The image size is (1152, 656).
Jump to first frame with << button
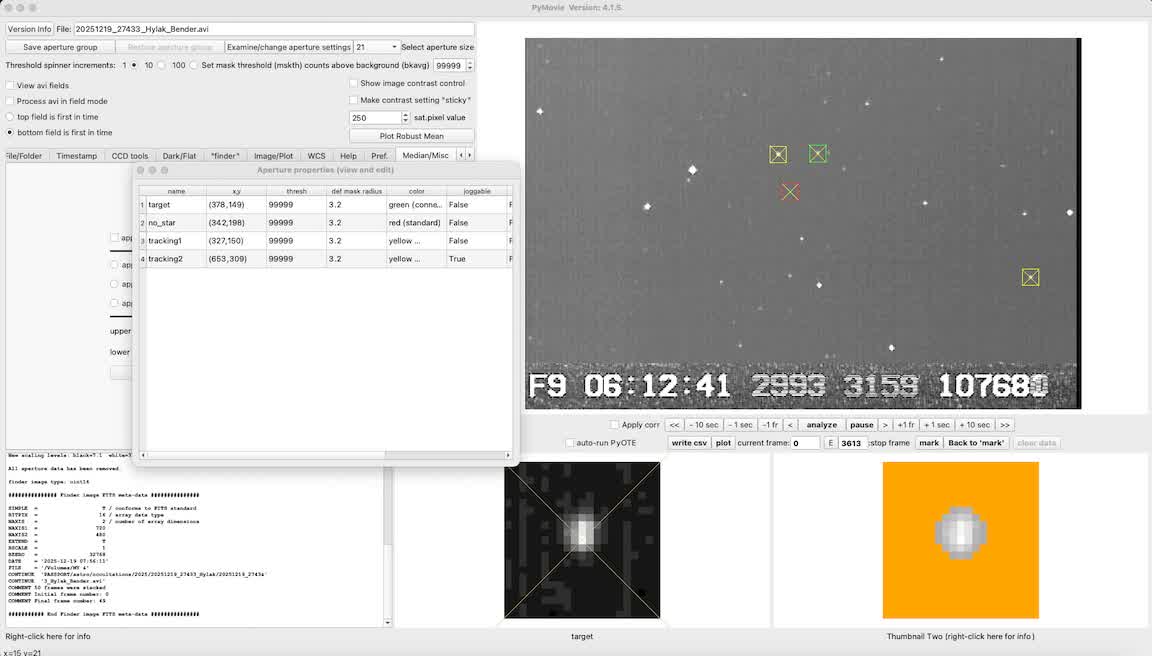pos(674,425)
